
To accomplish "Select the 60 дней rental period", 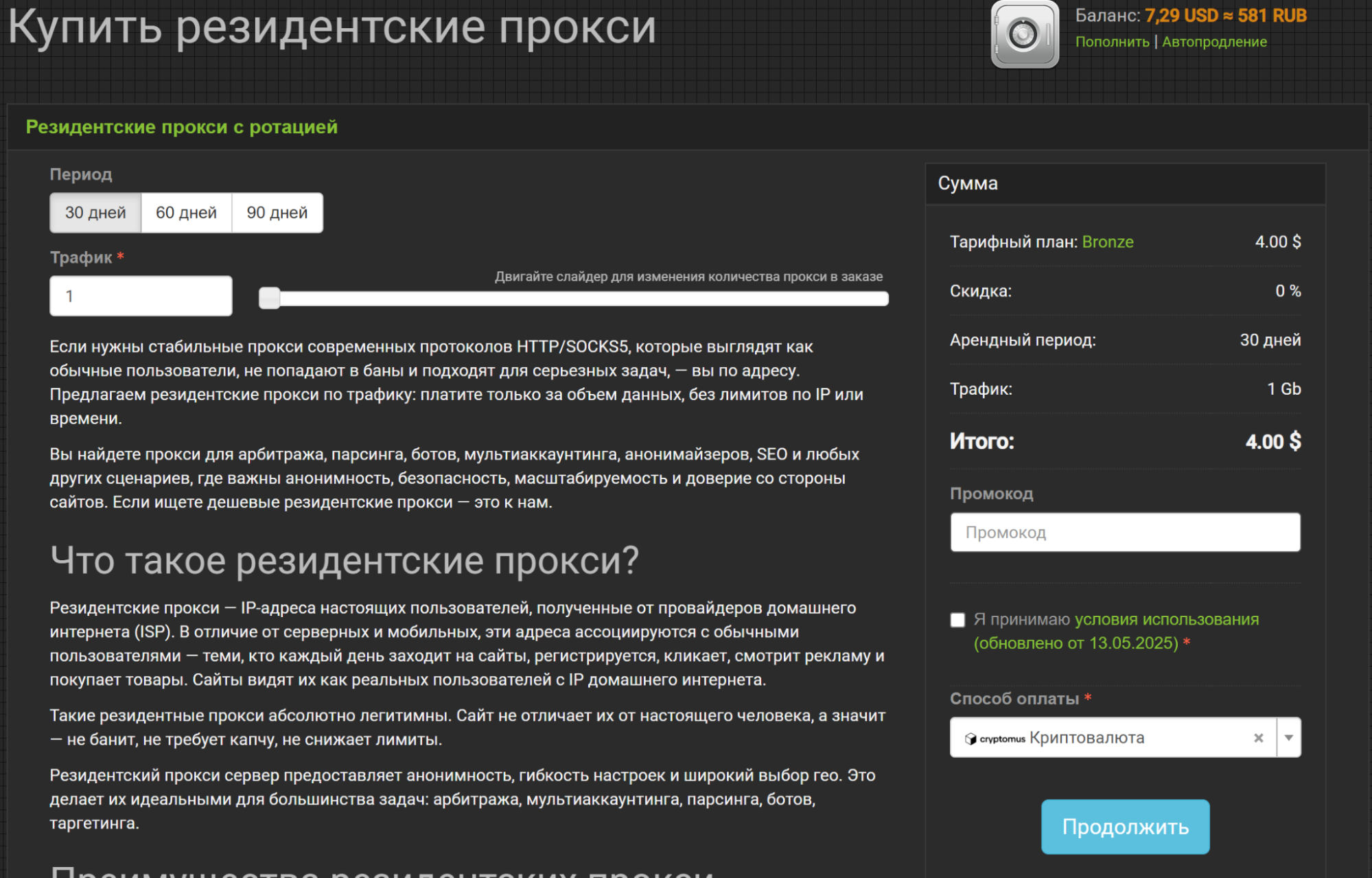I will click(x=186, y=212).
